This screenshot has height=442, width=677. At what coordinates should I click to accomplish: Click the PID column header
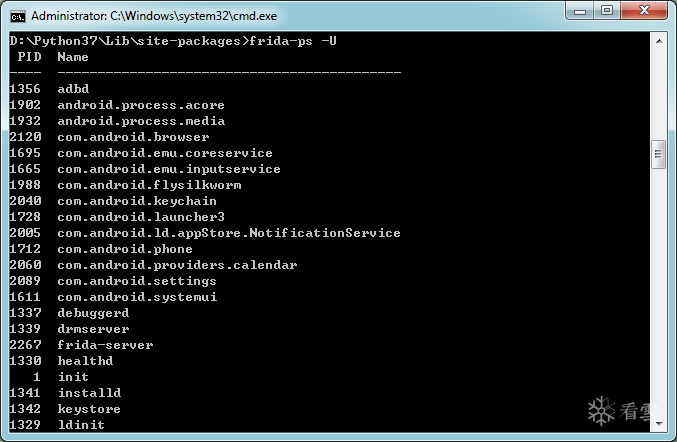(x=29, y=57)
